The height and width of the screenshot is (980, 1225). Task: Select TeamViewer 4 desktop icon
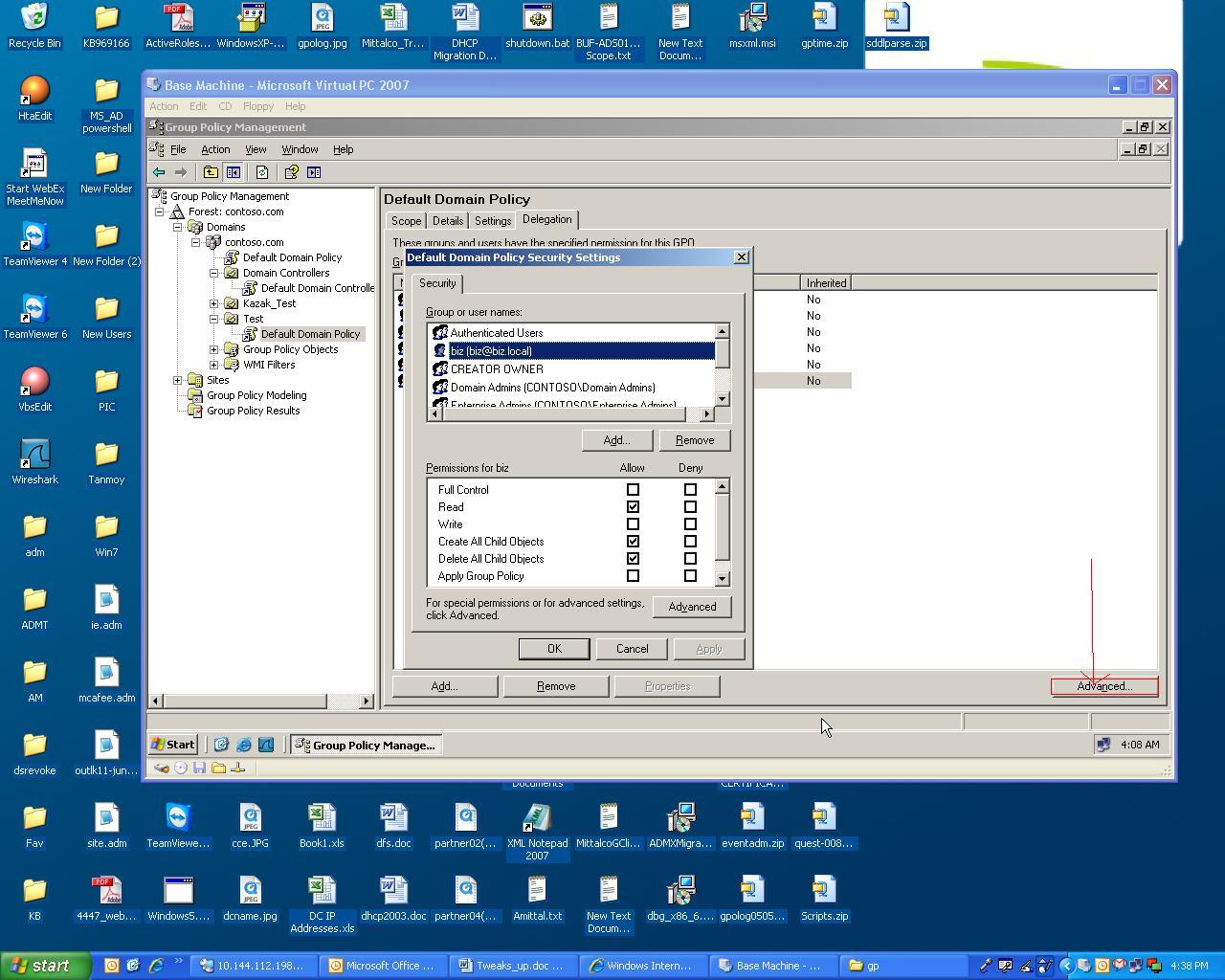pyautogui.click(x=34, y=244)
